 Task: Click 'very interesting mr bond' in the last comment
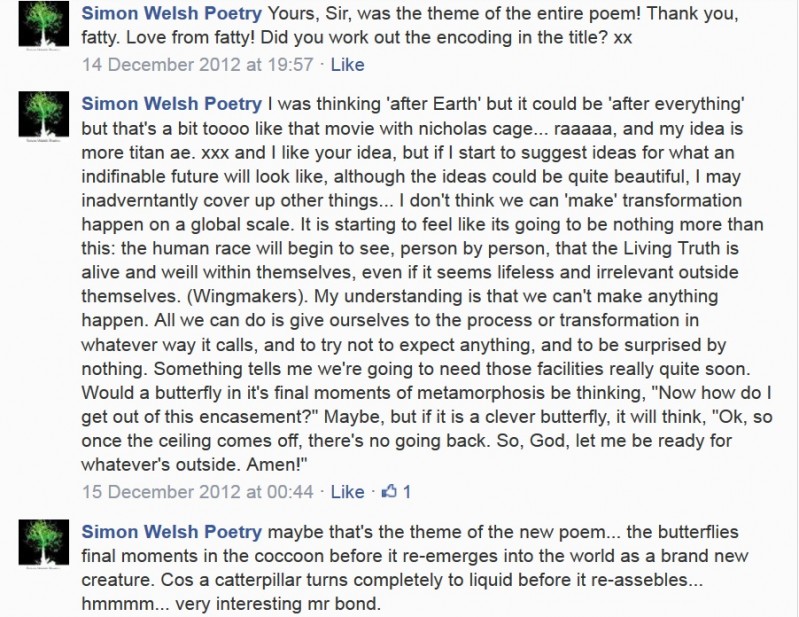coord(278,604)
